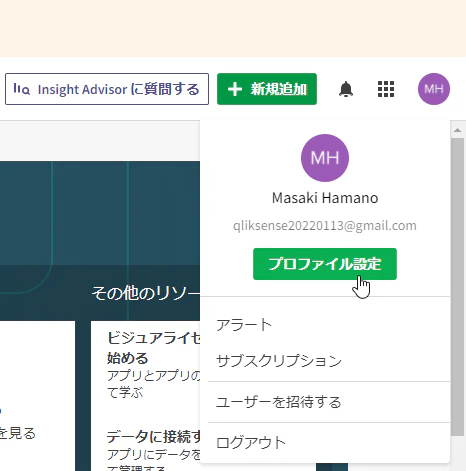Click the 新規追加 button
Viewport: 466px width, 471px height.
[267, 89]
